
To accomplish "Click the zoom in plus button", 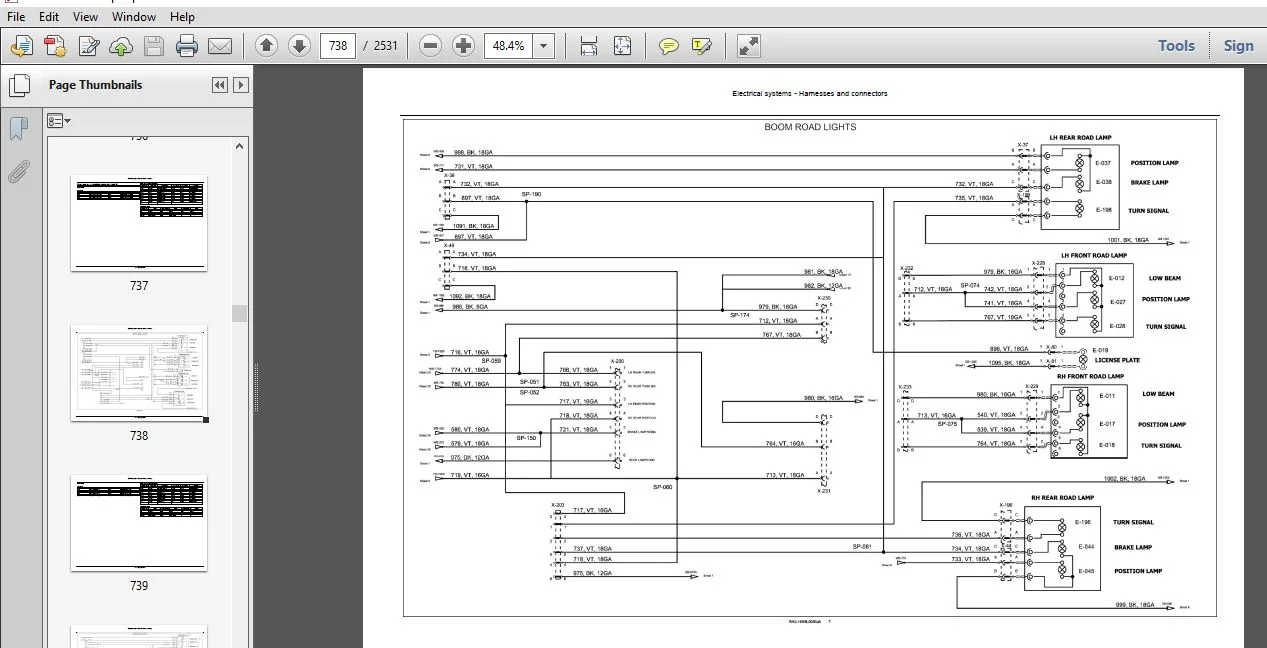I will (x=463, y=46).
